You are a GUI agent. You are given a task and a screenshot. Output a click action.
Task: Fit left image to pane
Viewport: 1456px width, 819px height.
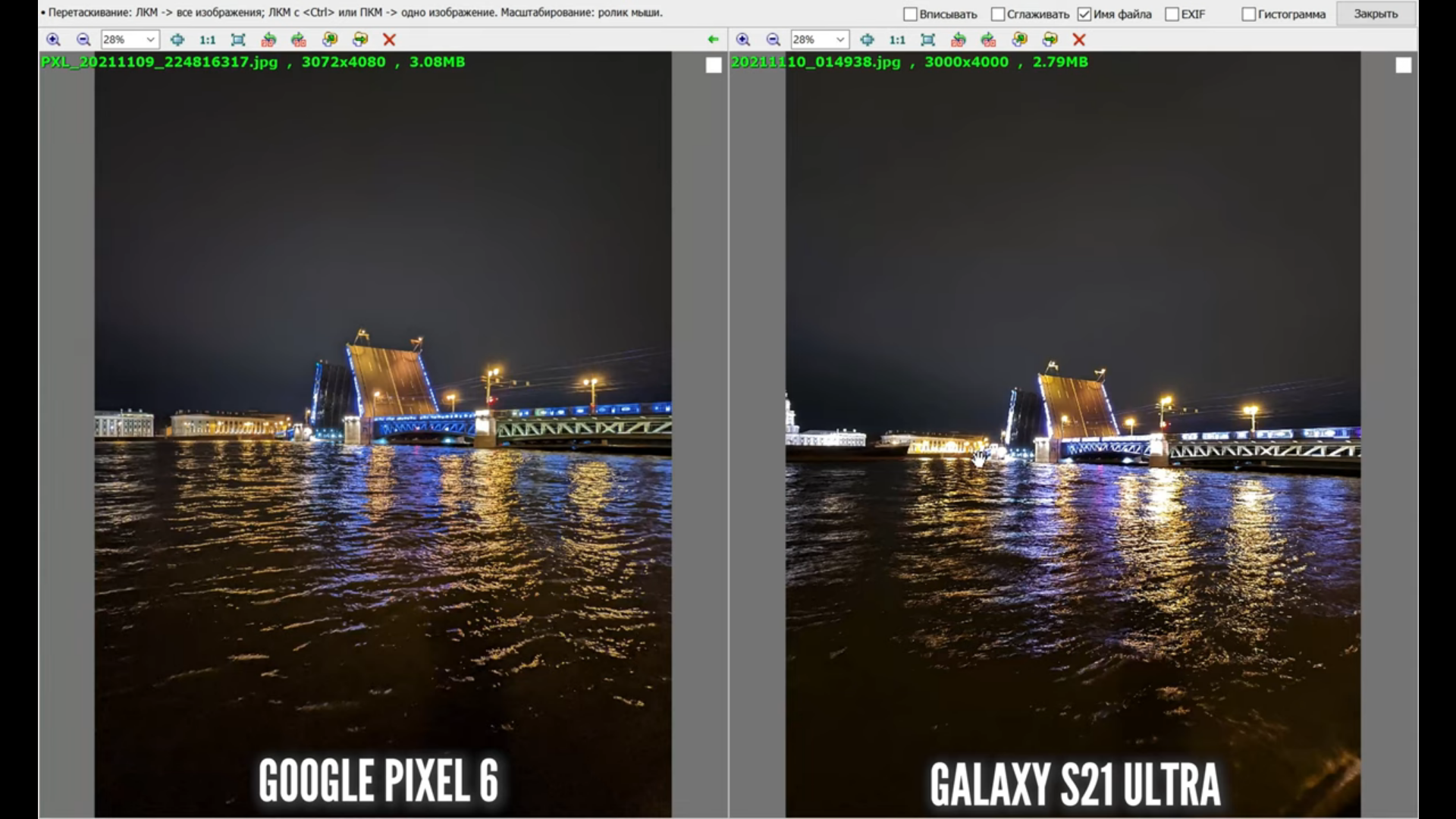click(x=238, y=39)
